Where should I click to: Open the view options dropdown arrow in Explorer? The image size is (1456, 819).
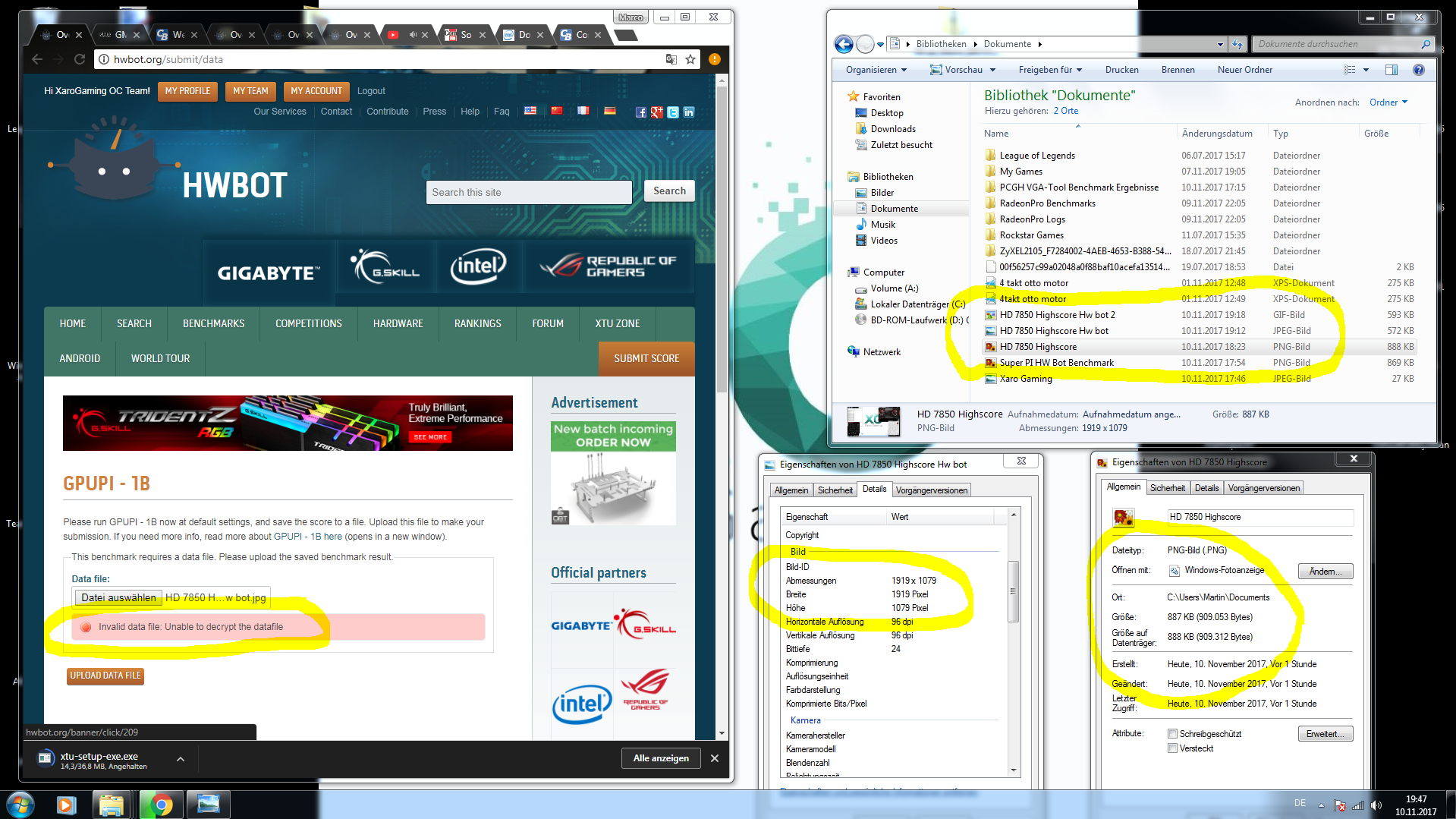coord(1366,70)
